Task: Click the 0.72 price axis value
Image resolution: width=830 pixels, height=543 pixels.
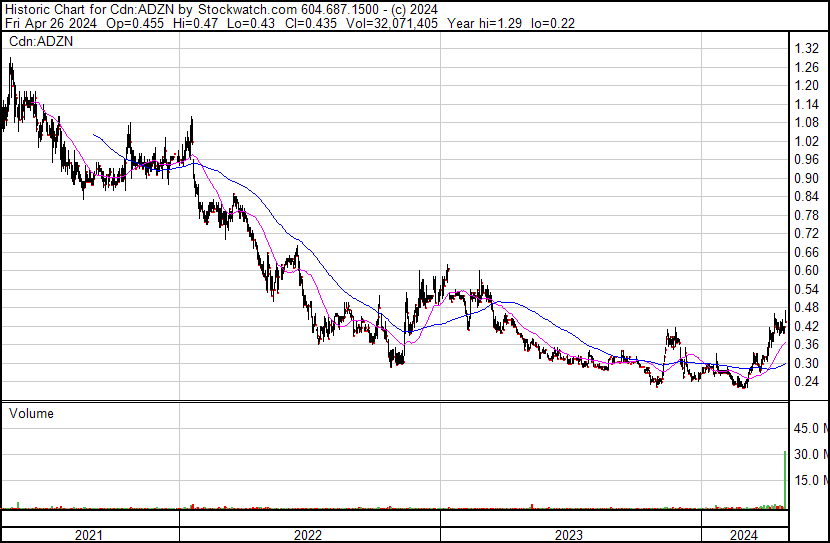Action: click(807, 233)
